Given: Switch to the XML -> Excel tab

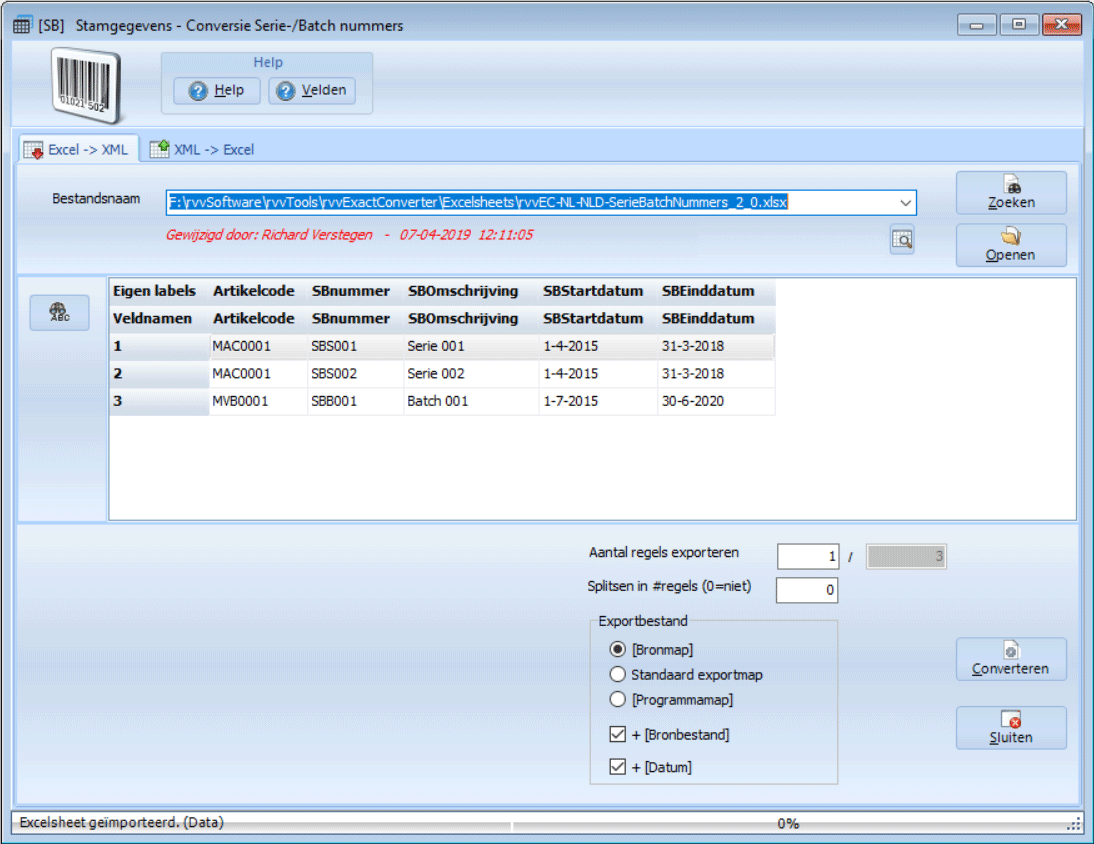Looking at the screenshot, I should 202,150.
